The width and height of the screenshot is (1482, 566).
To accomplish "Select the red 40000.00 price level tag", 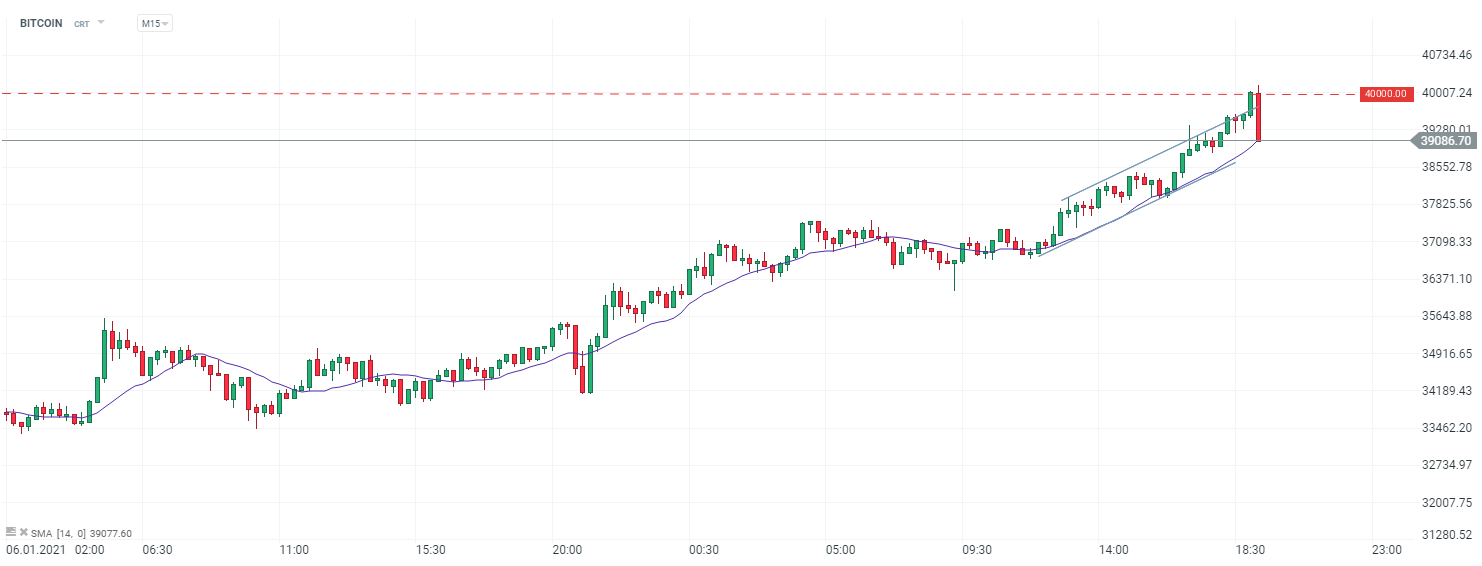I will pyautogui.click(x=1385, y=93).
